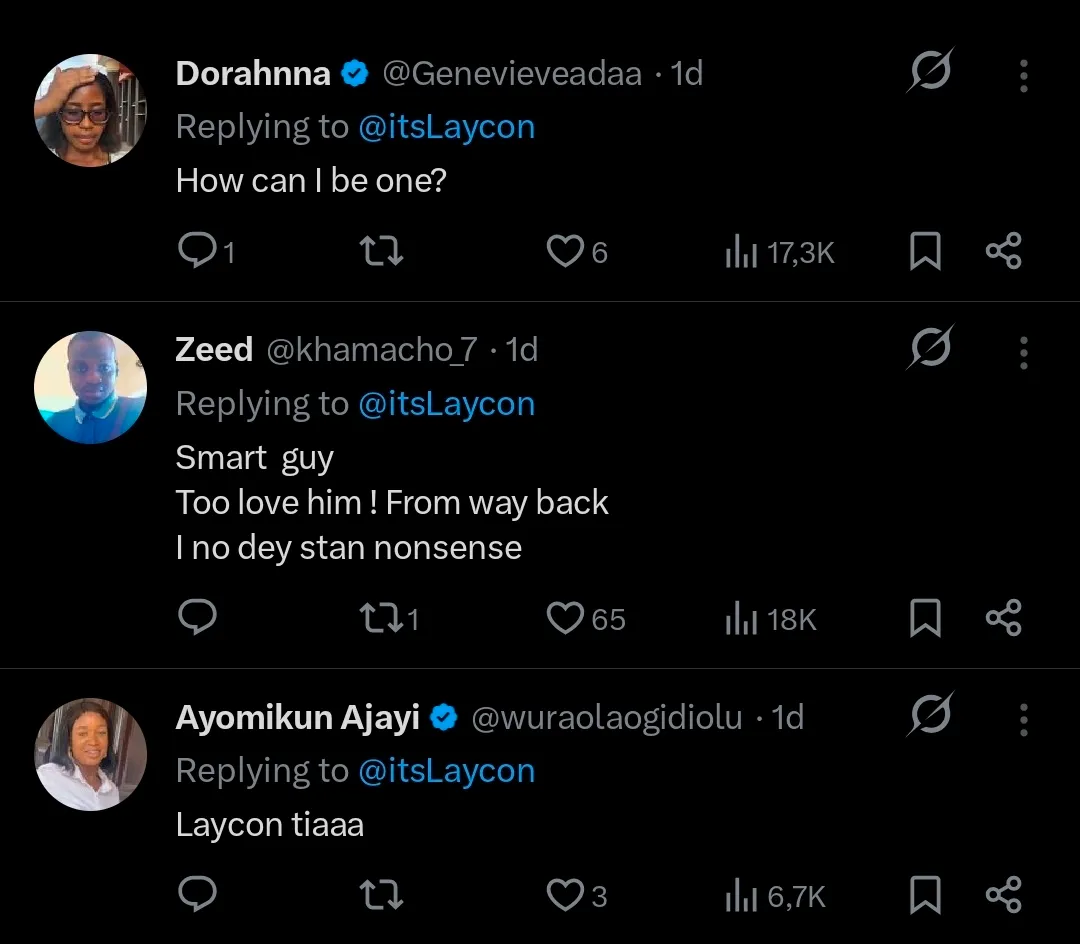
Task: Like Zeed's tweet with 65 likes
Action: click(x=565, y=618)
